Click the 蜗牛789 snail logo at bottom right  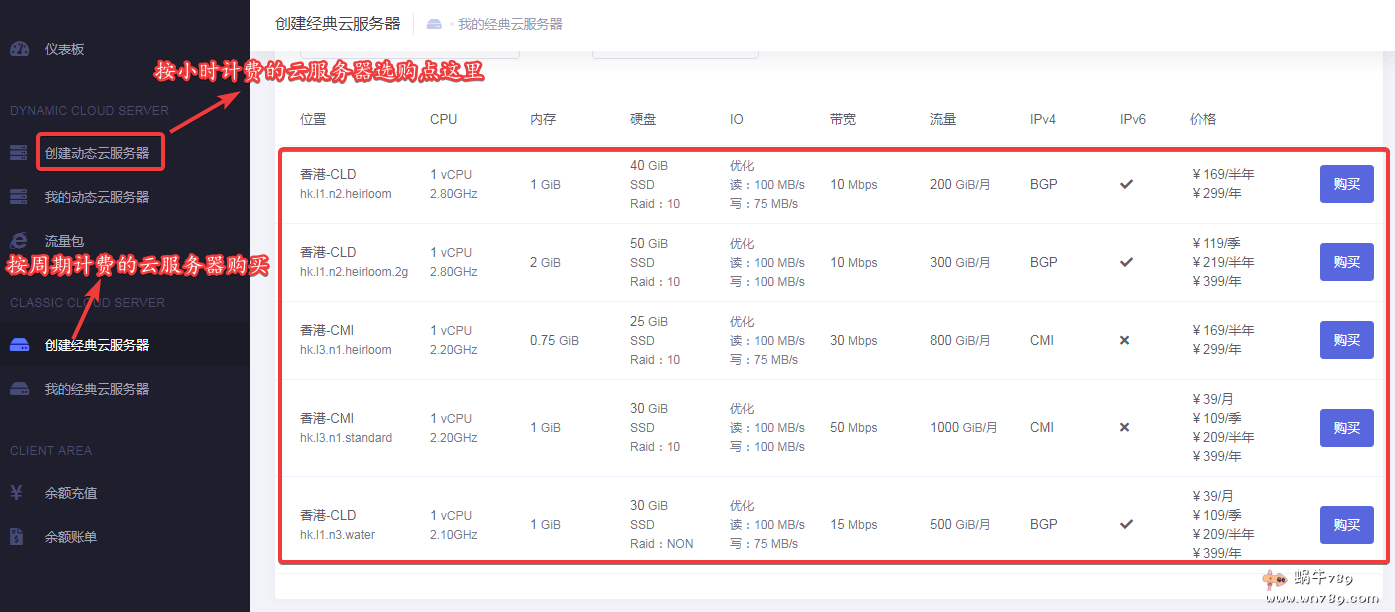coord(1275,578)
